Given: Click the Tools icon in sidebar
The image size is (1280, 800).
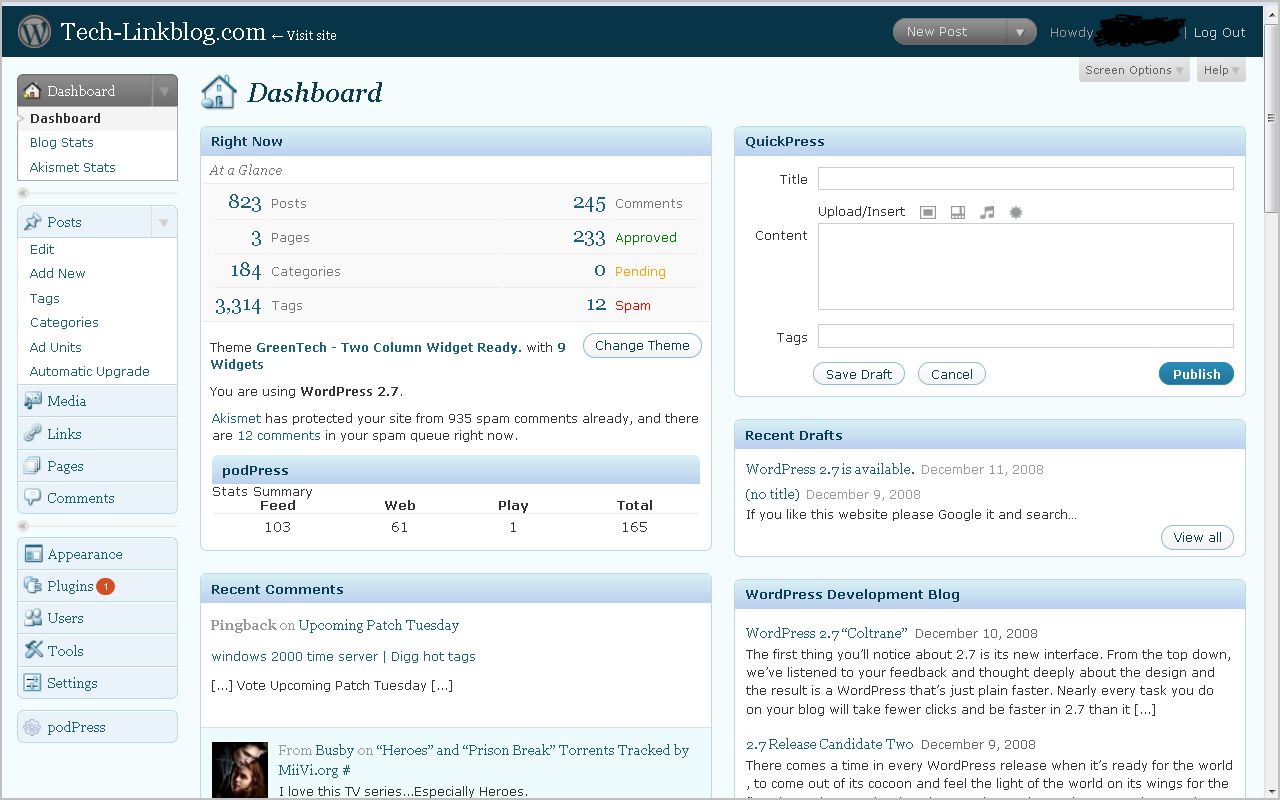Looking at the screenshot, I should pyautogui.click(x=33, y=650).
